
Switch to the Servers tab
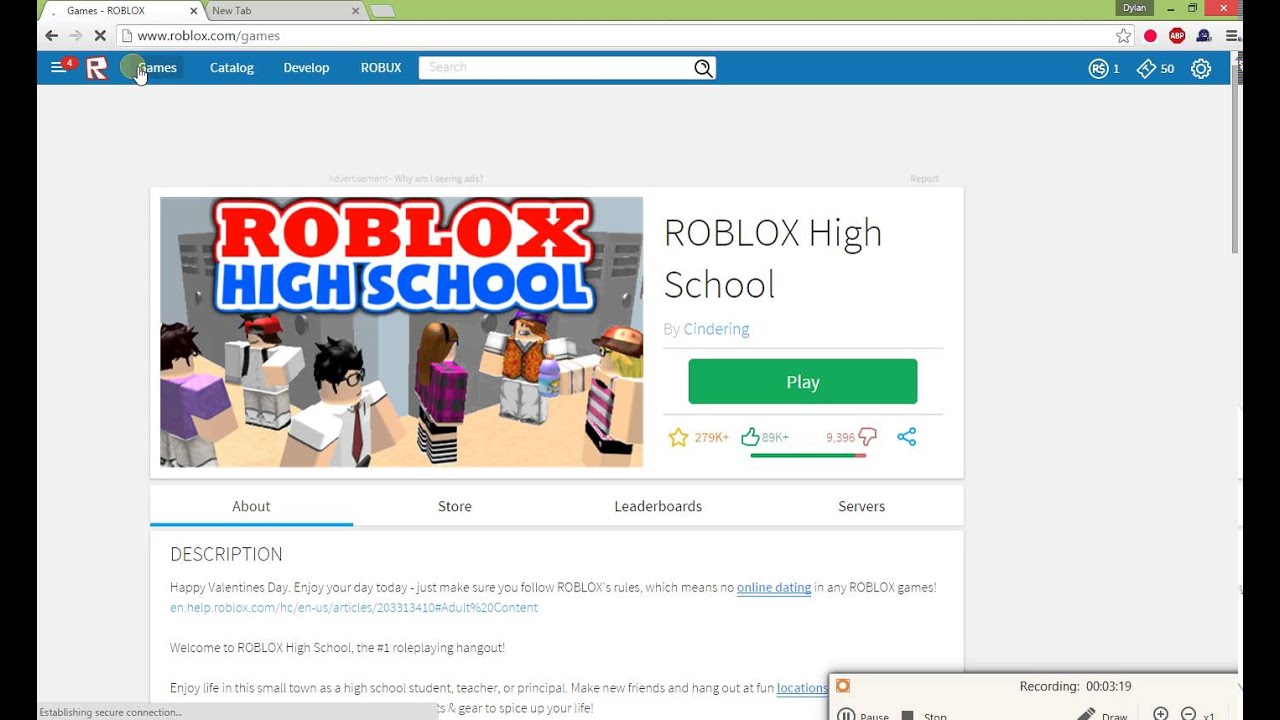pos(862,506)
